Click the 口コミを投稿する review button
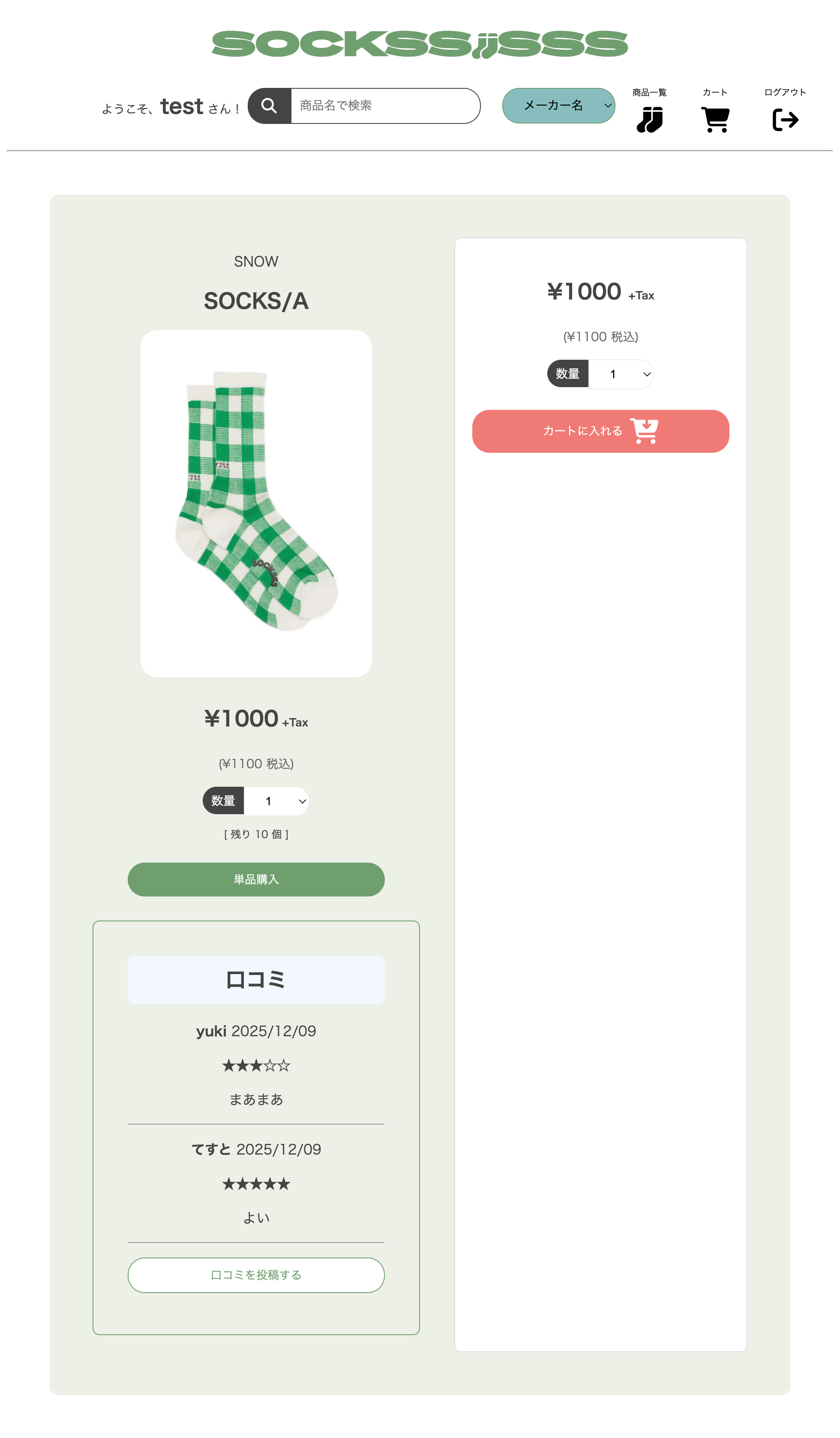 pyautogui.click(x=256, y=1276)
